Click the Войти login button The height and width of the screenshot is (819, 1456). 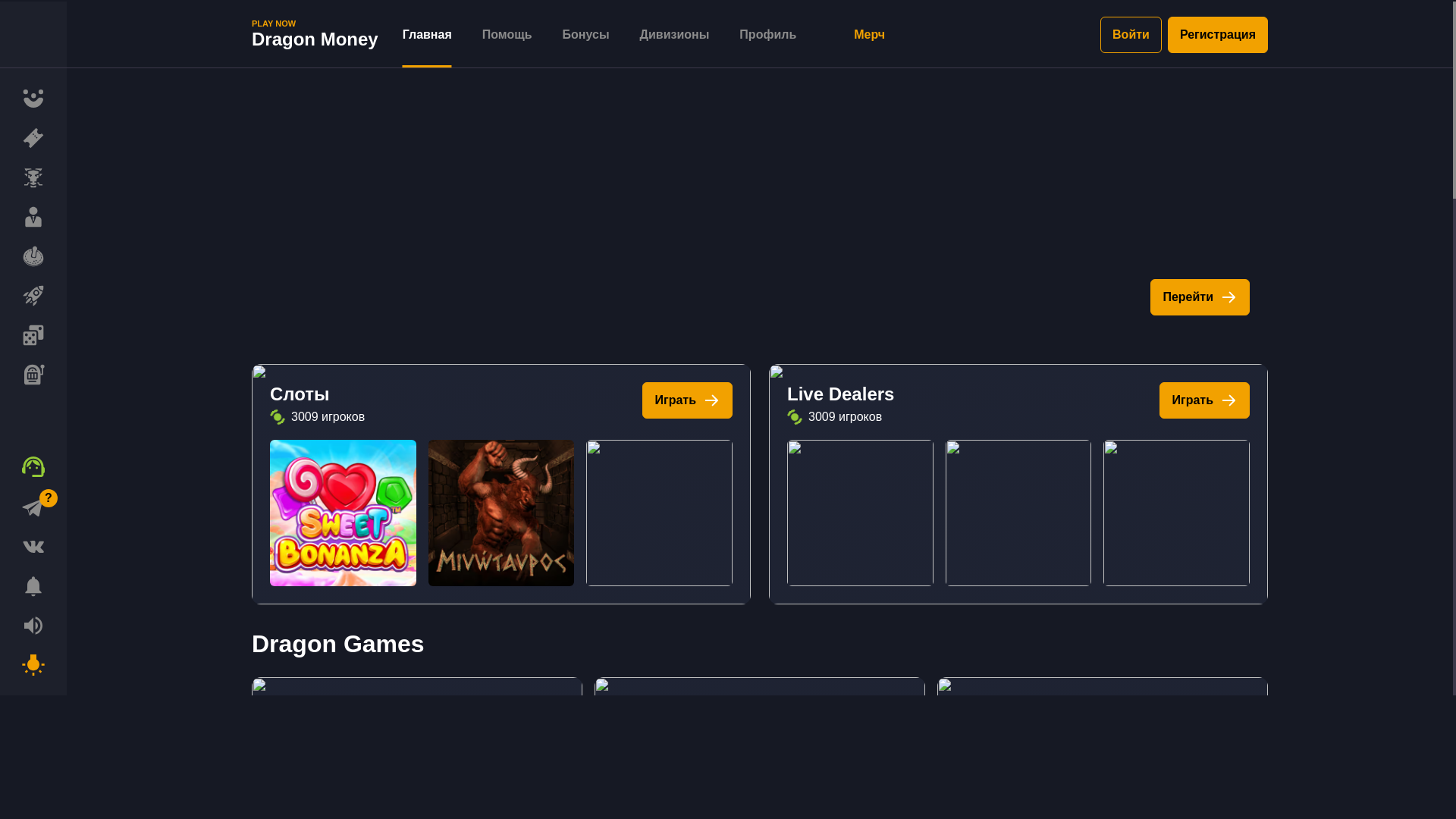point(1131,35)
